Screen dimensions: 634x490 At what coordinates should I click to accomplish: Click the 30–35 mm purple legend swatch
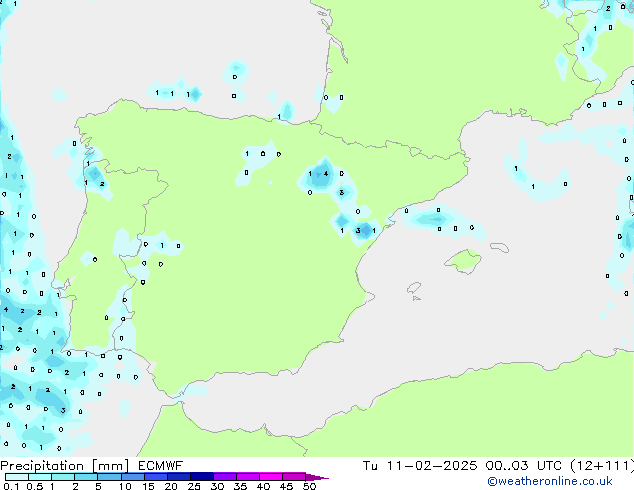tap(225, 477)
